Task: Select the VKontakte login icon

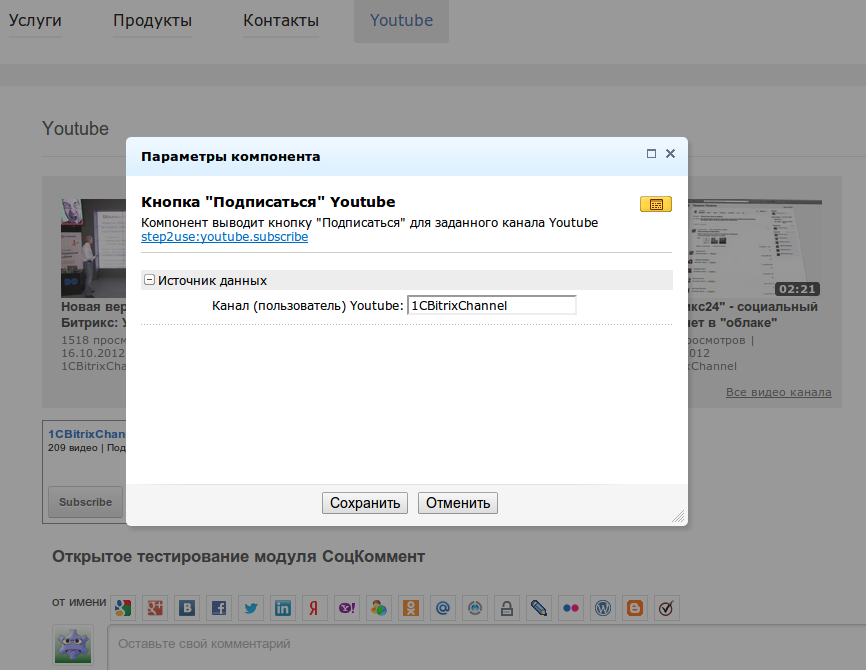Action: click(187, 607)
